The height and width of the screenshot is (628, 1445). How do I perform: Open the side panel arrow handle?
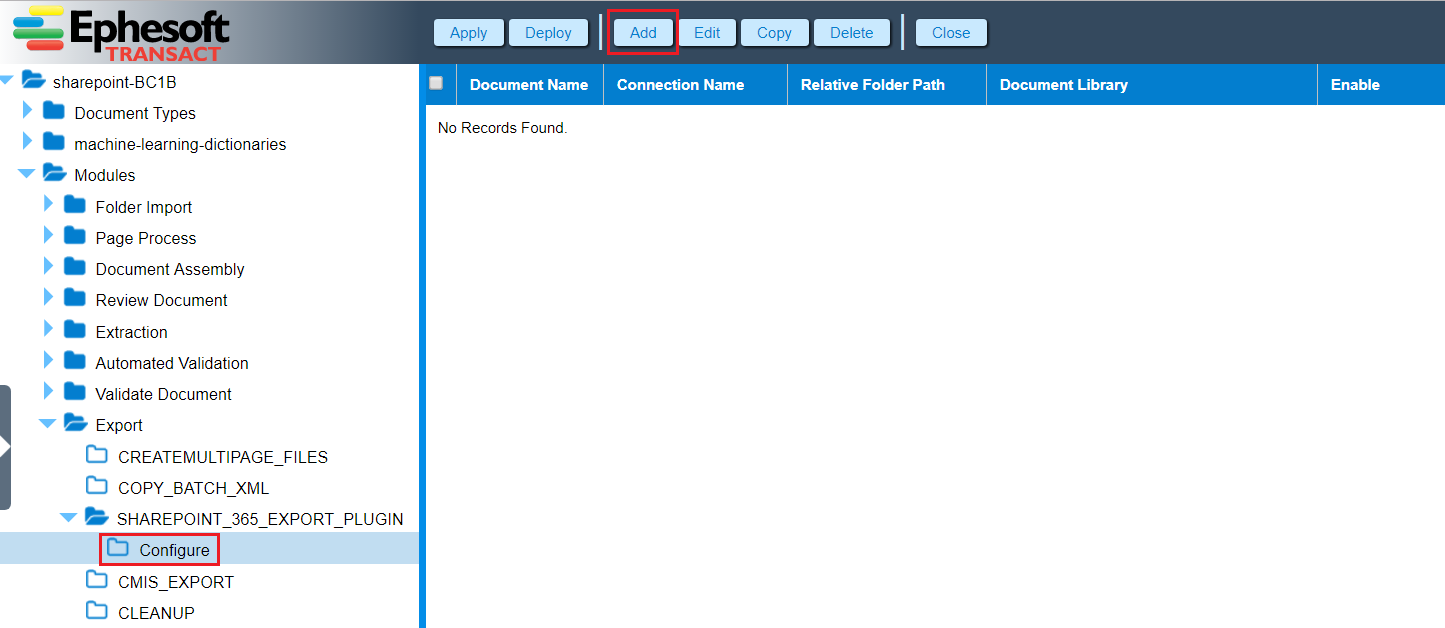pyautogui.click(x=5, y=447)
